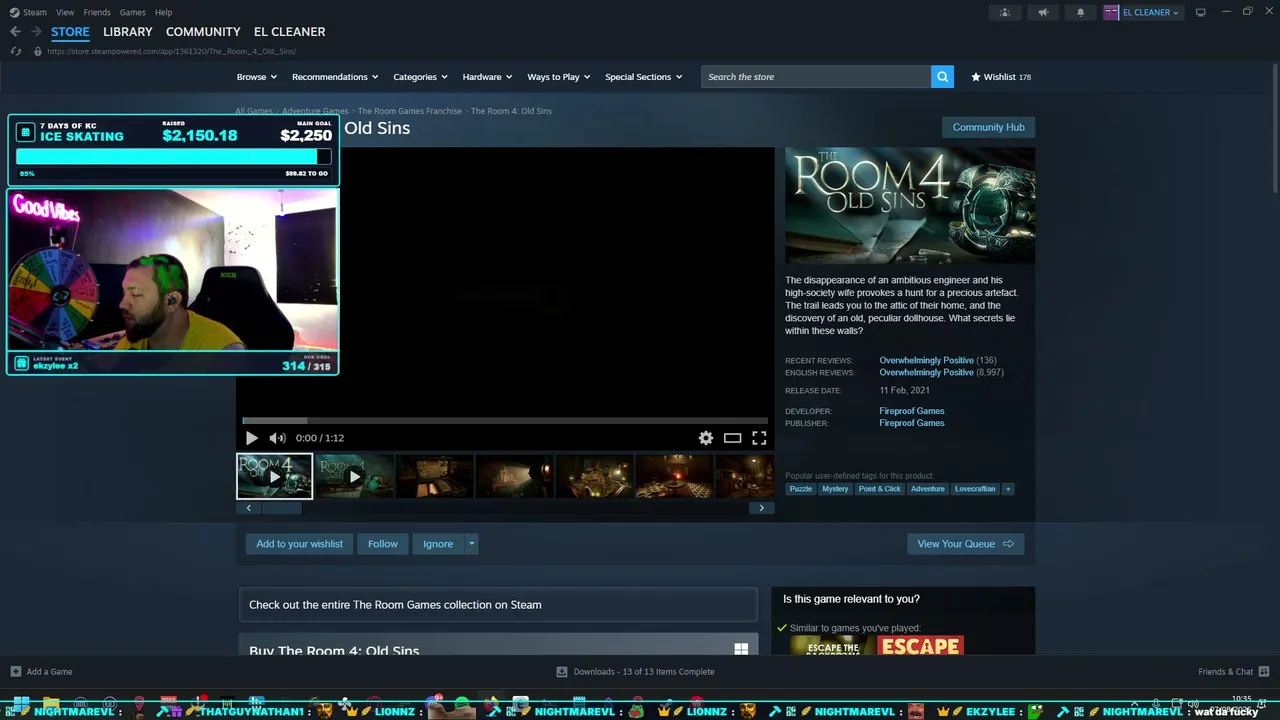
Task: Click the media strip scrollbar handle
Action: (281, 508)
